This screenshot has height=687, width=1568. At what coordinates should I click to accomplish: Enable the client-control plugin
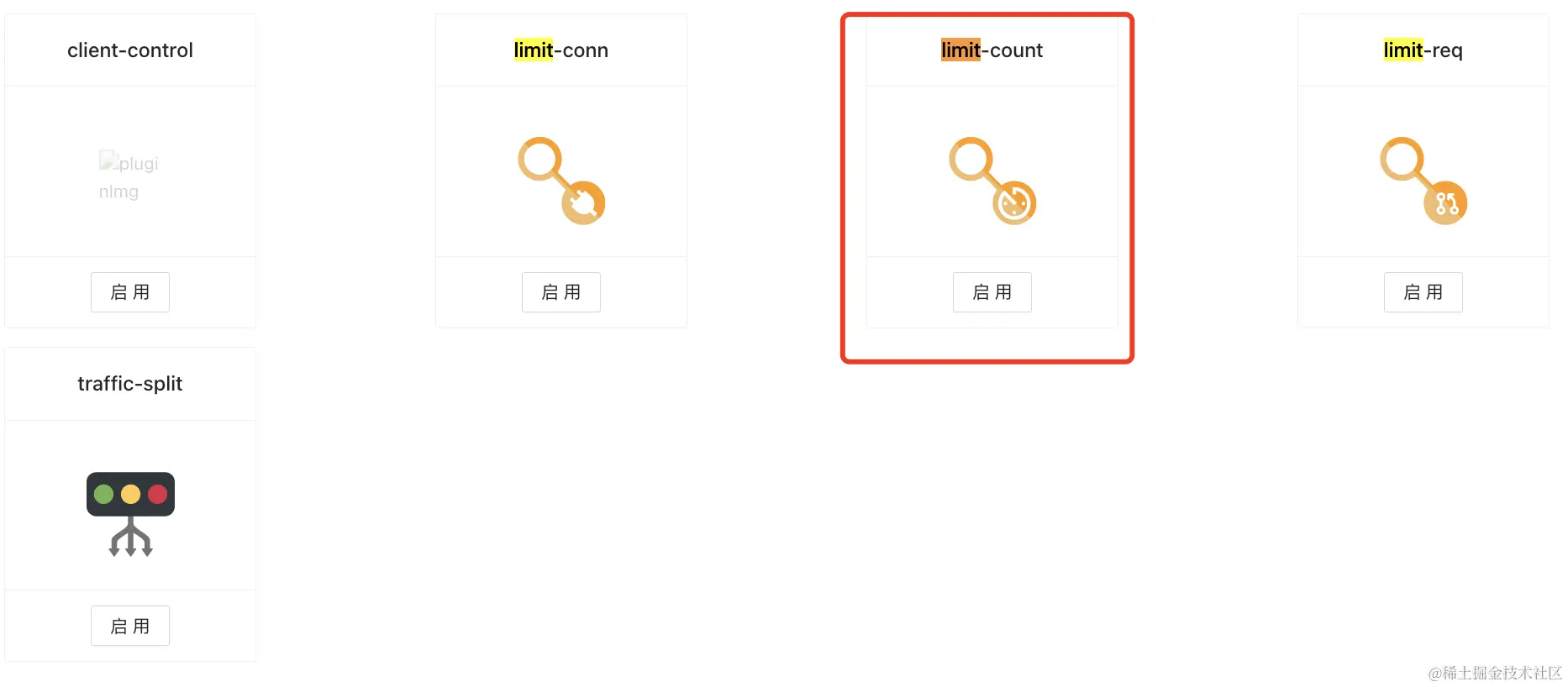[x=130, y=292]
